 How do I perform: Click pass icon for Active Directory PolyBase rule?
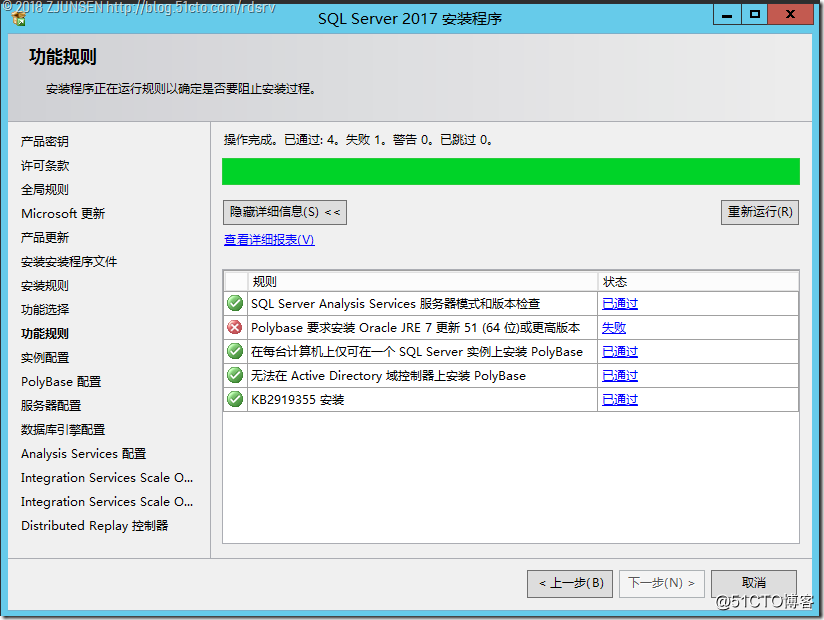click(235, 375)
